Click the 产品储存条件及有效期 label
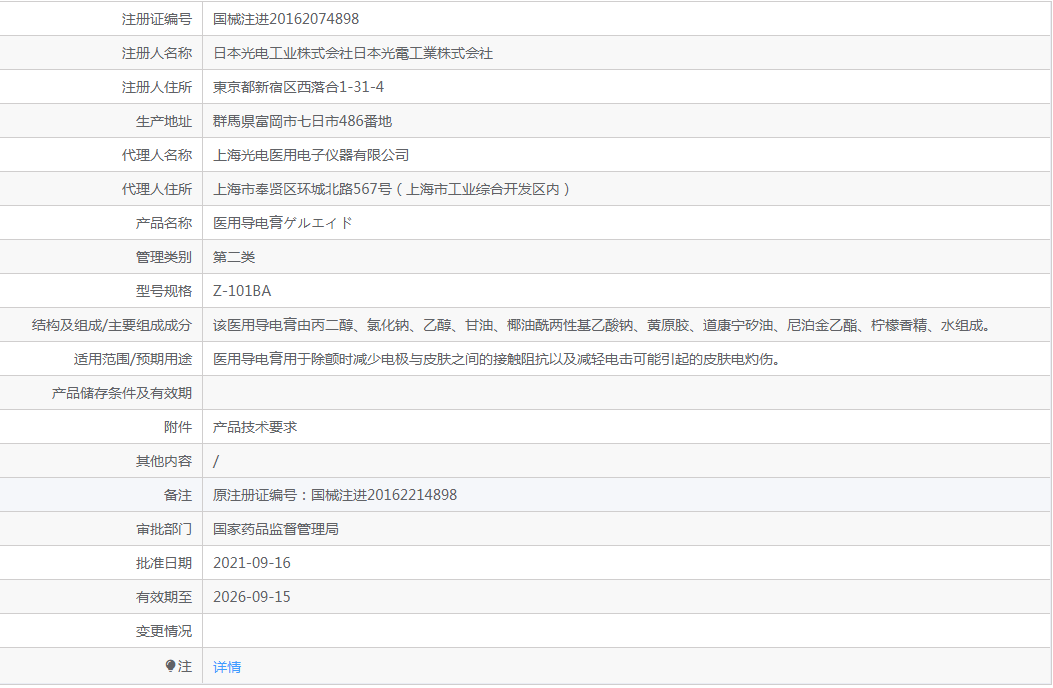Screen dimensions: 1053x688 click(122, 393)
